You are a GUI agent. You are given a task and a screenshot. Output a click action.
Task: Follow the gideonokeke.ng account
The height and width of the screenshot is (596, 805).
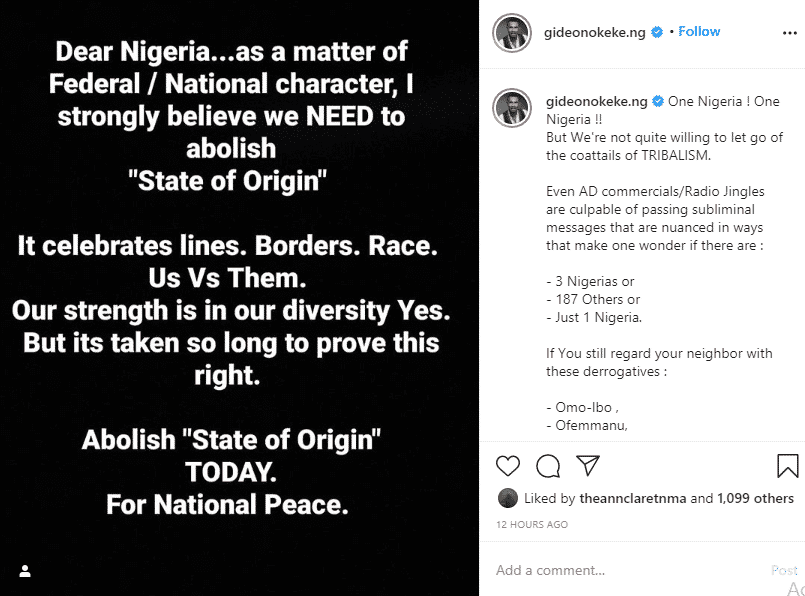(699, 32)
